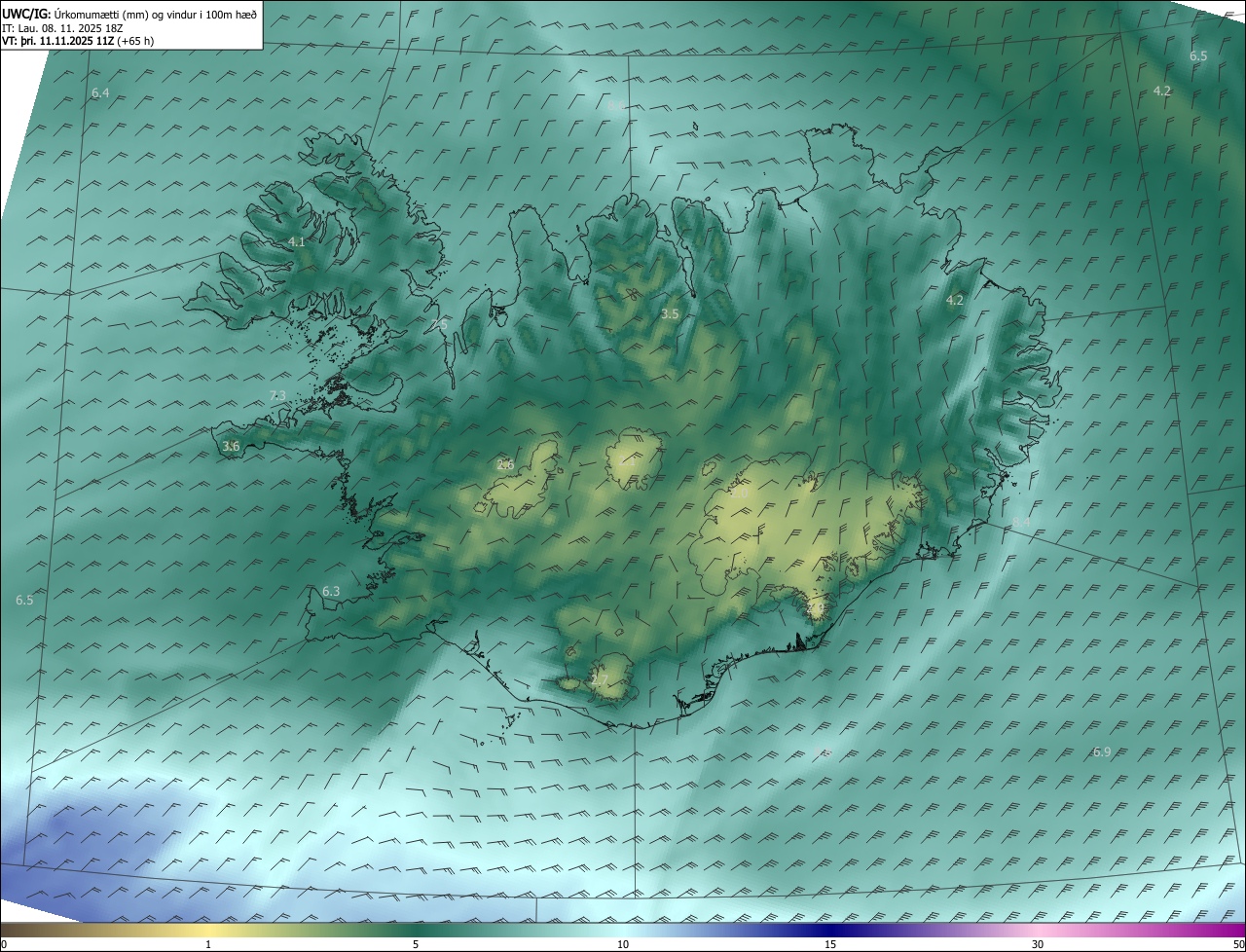Click the "7.3" value on the map
Screen dimensions: 1246x952
277,395
